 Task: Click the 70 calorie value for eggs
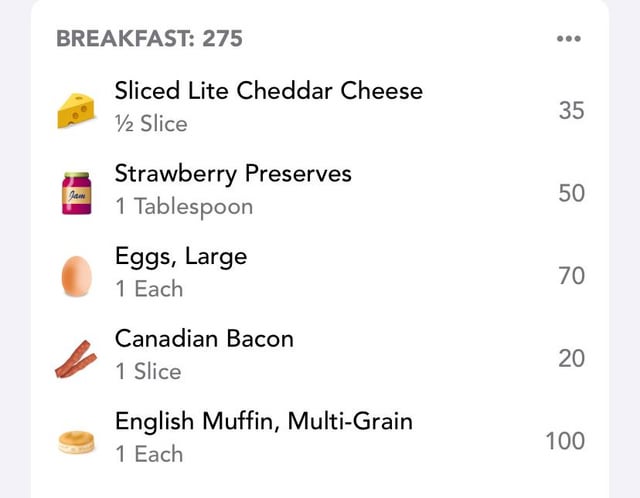571,275
